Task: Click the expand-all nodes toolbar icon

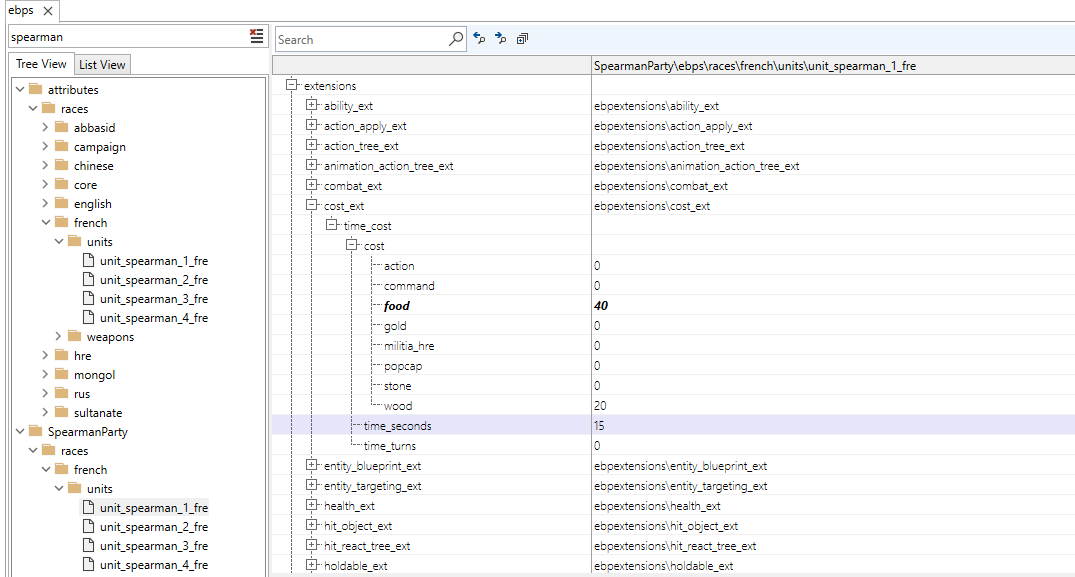Action: pyautogui.click(x=522, y=38)
